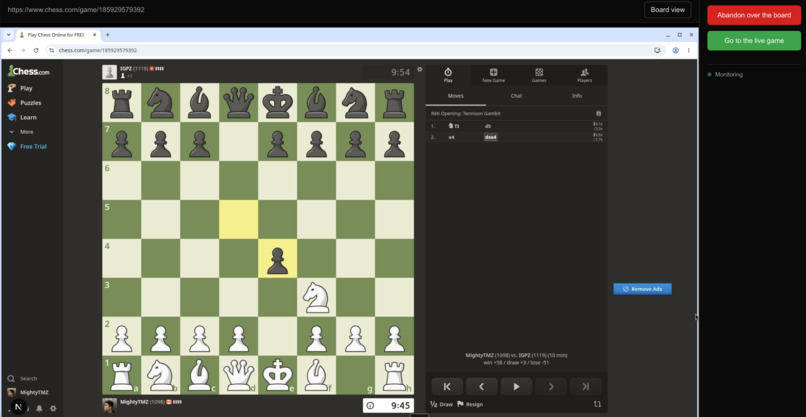Open browser three-dot menu
The height and width of the screenshot is (417, 806).
(x=689, y=50)
